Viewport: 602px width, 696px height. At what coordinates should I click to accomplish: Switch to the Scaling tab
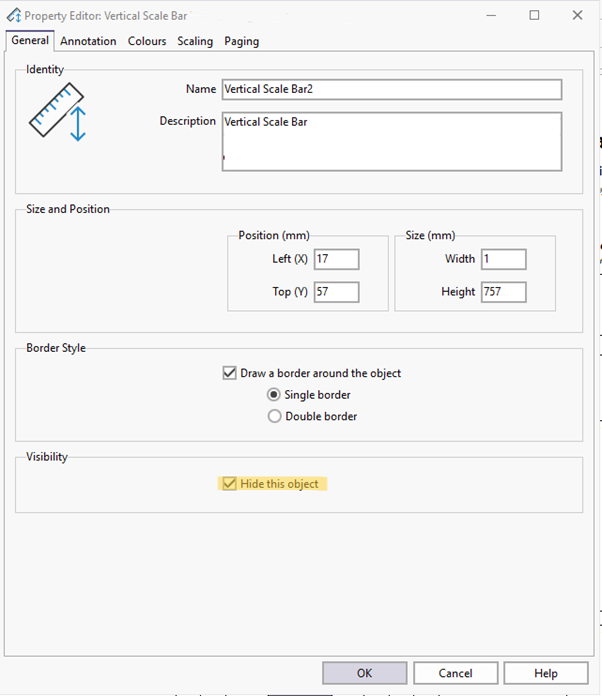tap(195, 41)
